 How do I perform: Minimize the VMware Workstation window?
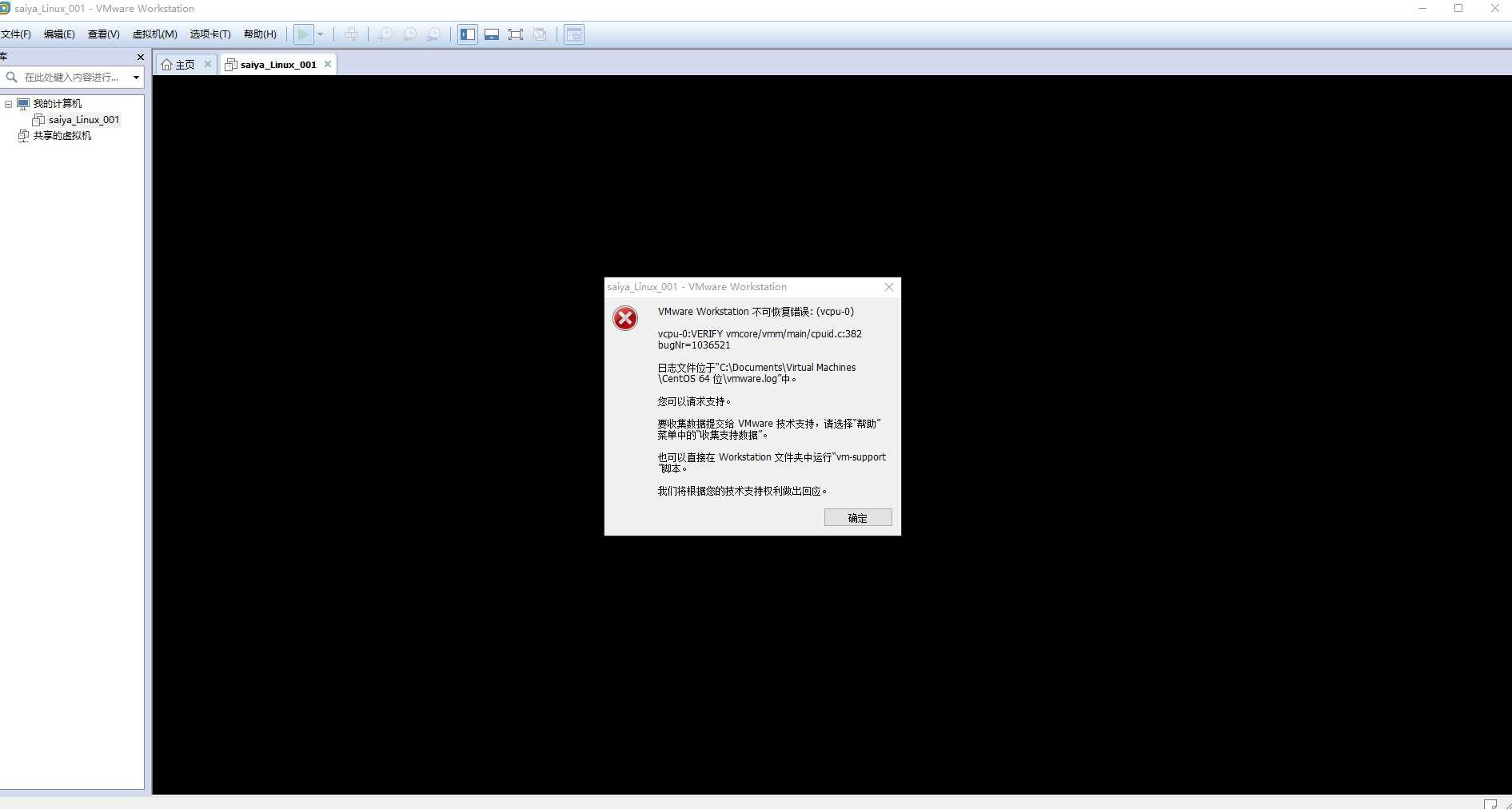1422,9
